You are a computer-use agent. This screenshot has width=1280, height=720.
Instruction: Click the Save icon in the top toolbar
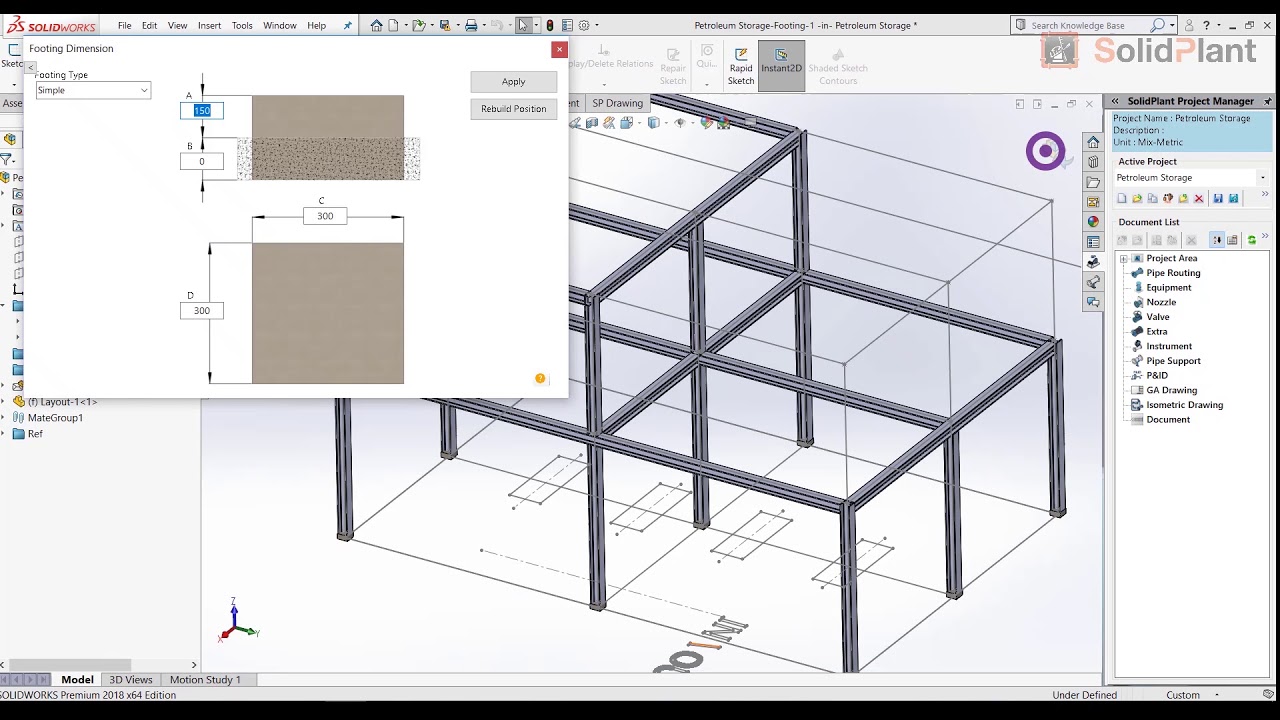point(445,25)
